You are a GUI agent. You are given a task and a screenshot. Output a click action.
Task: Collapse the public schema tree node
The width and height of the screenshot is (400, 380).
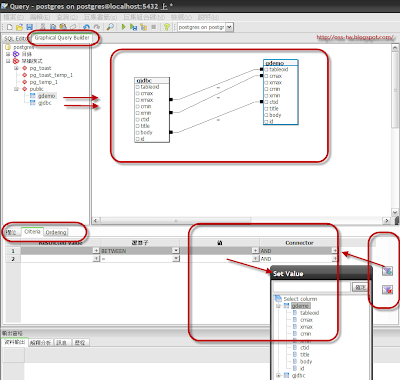pos(16,89)
